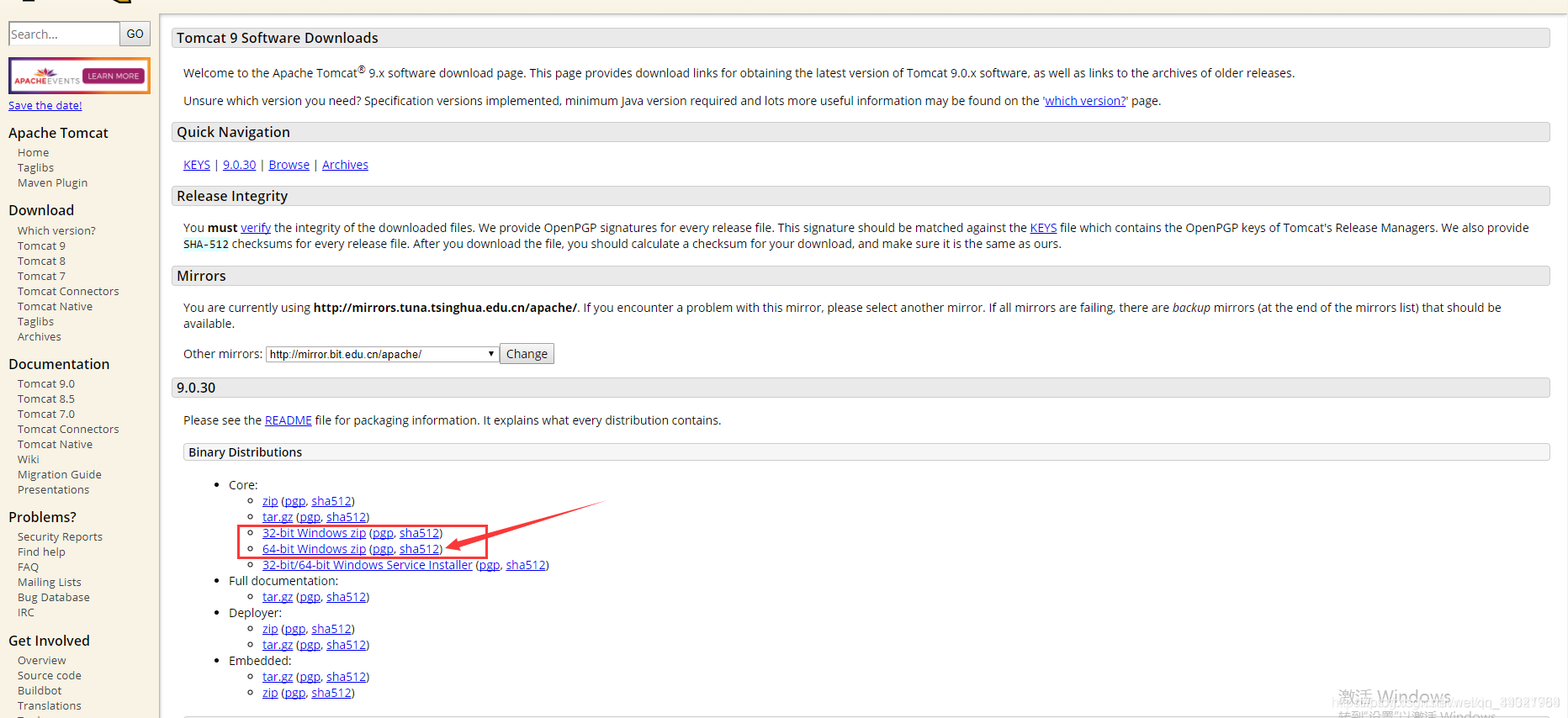Select Tomcat 9 in Download sidebar
This screenshot has height=718, width=1568.
[x=41, y=245]
